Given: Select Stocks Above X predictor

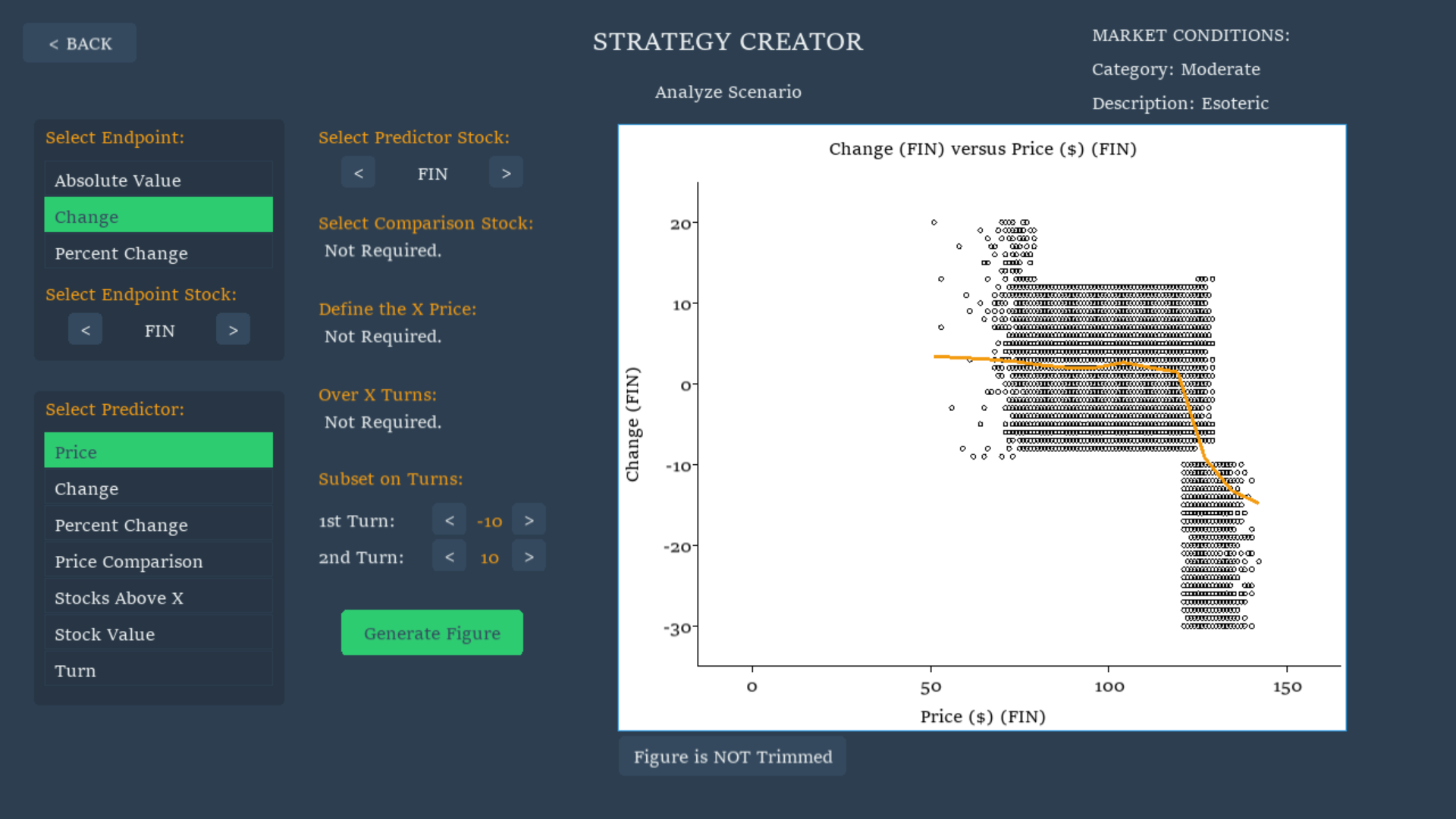Looking at the screenshot, I should click(158, 597).
